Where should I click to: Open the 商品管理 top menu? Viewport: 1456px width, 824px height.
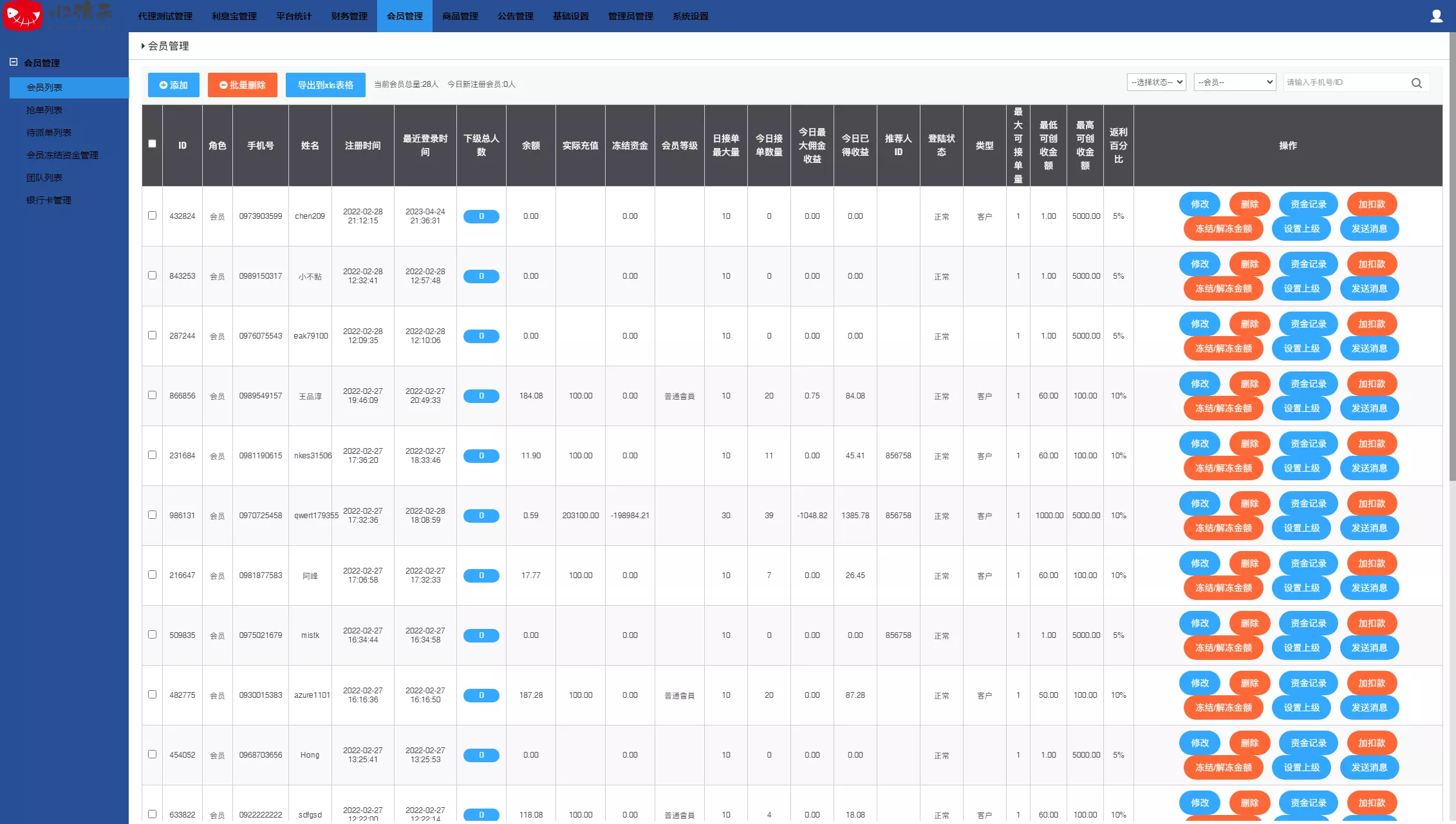[460, 16]
